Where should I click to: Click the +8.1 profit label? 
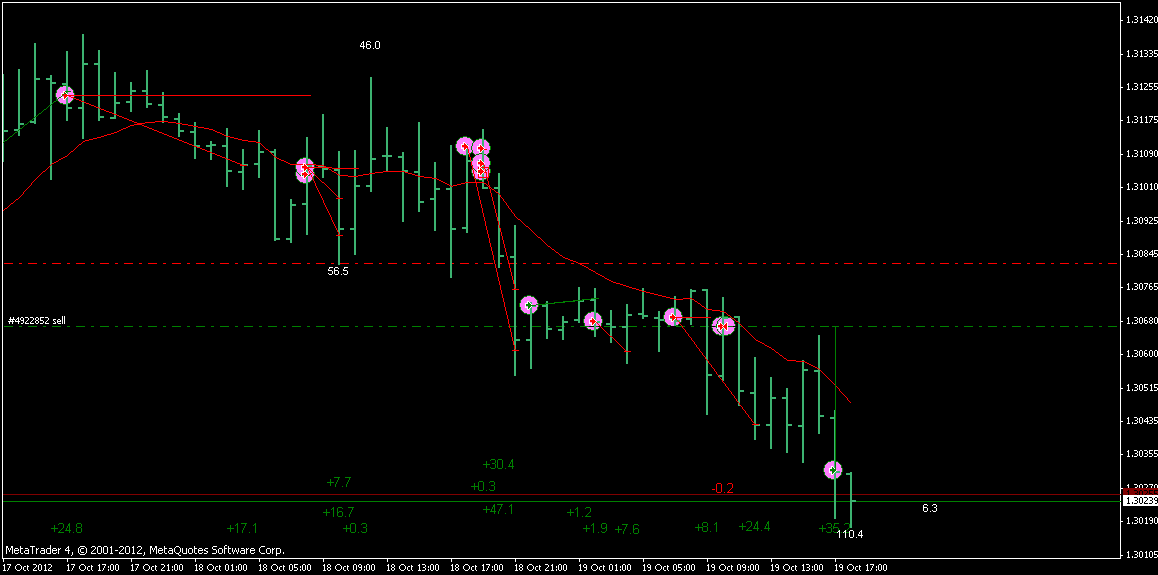coord(707,527)
